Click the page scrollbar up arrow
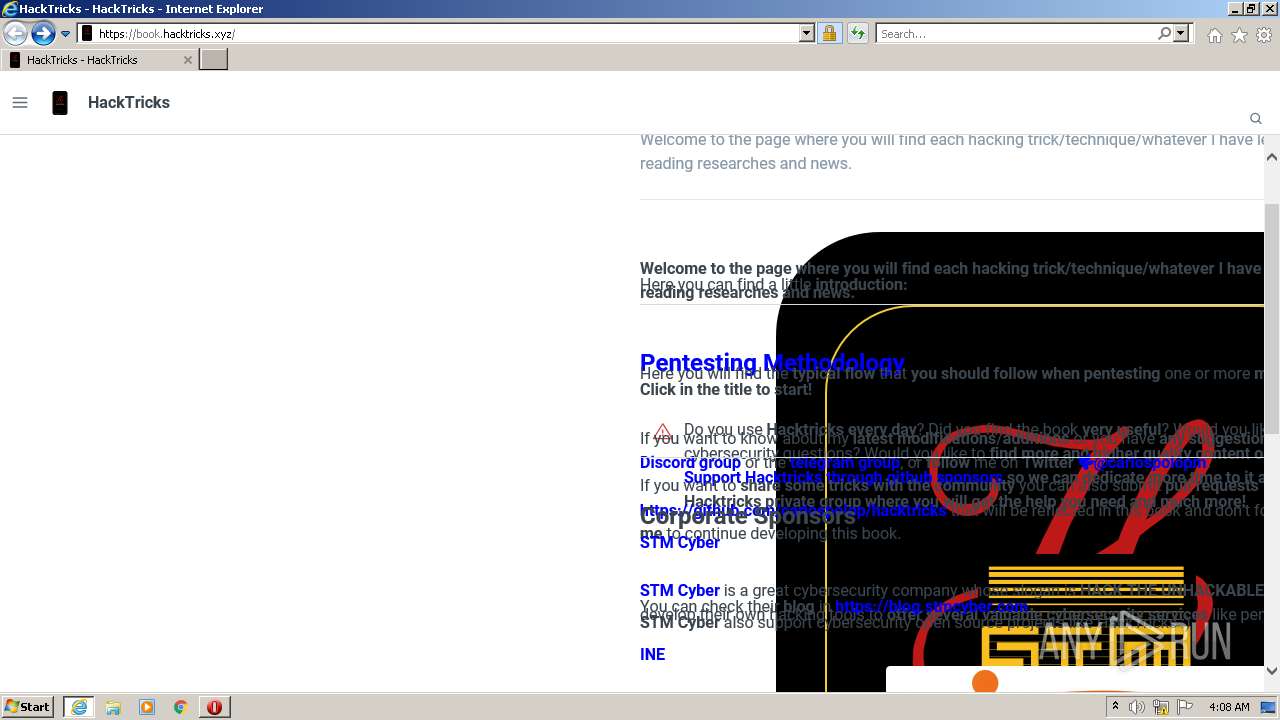 pos(1272,157)
